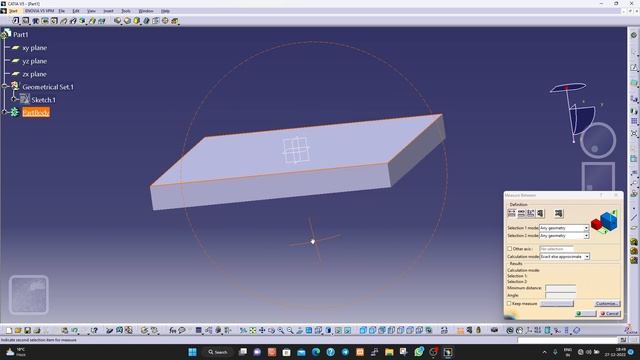Viewport: 640px width, 360px height.
Task: Open the Edit menu
Action: click(x=76, y=11)
